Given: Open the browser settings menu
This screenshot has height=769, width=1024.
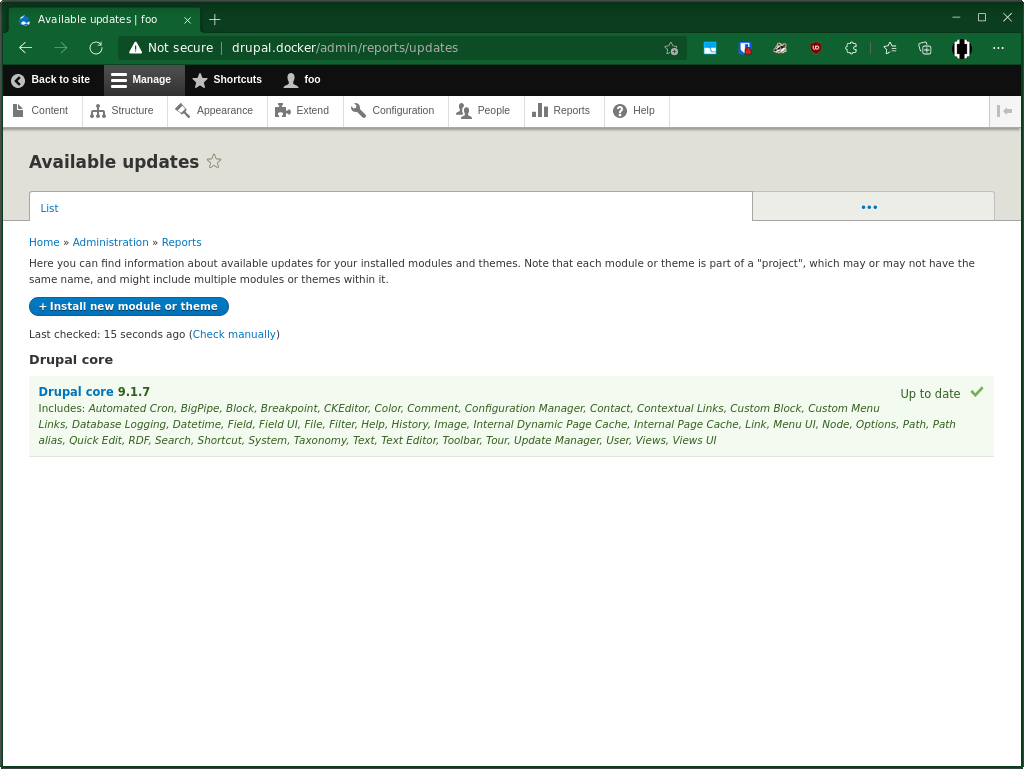Looking at the screenshot, I should pos(998,47).
